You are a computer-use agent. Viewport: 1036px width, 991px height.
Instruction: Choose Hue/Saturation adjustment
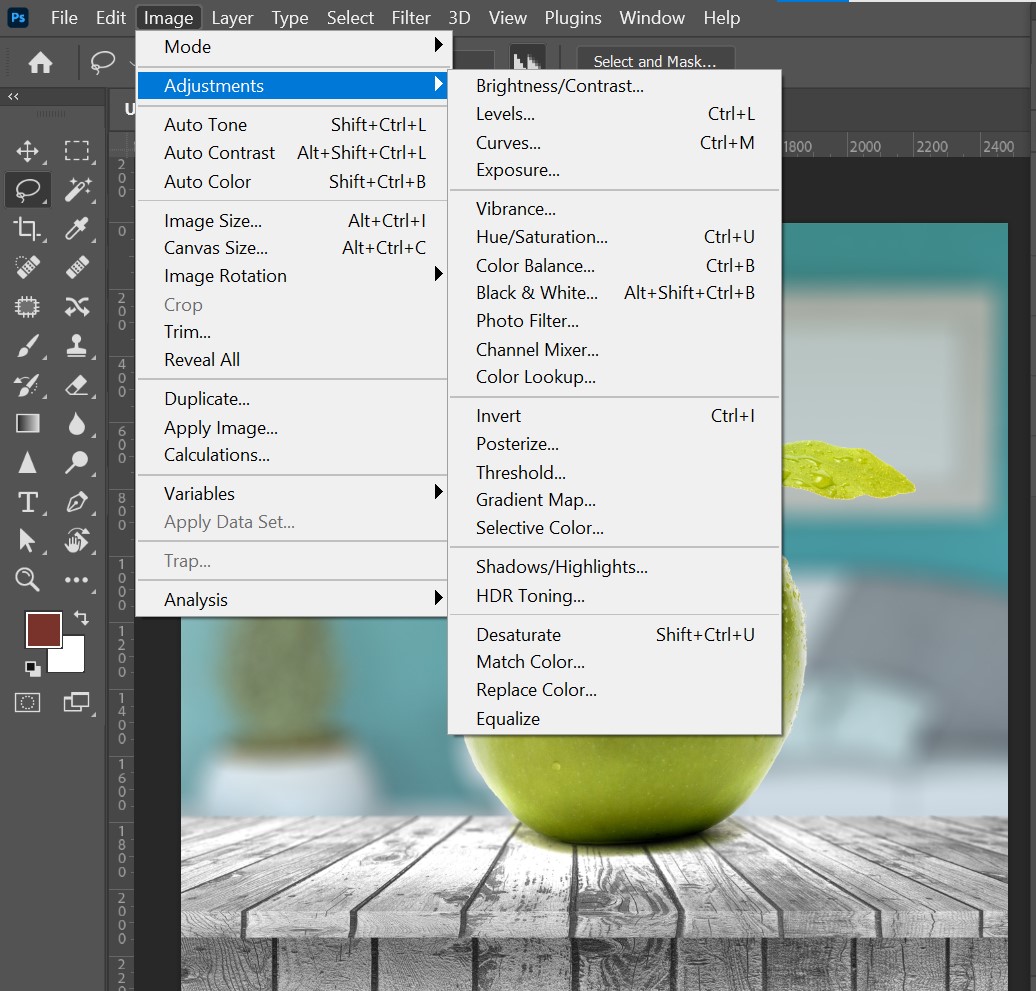(614, 237)
